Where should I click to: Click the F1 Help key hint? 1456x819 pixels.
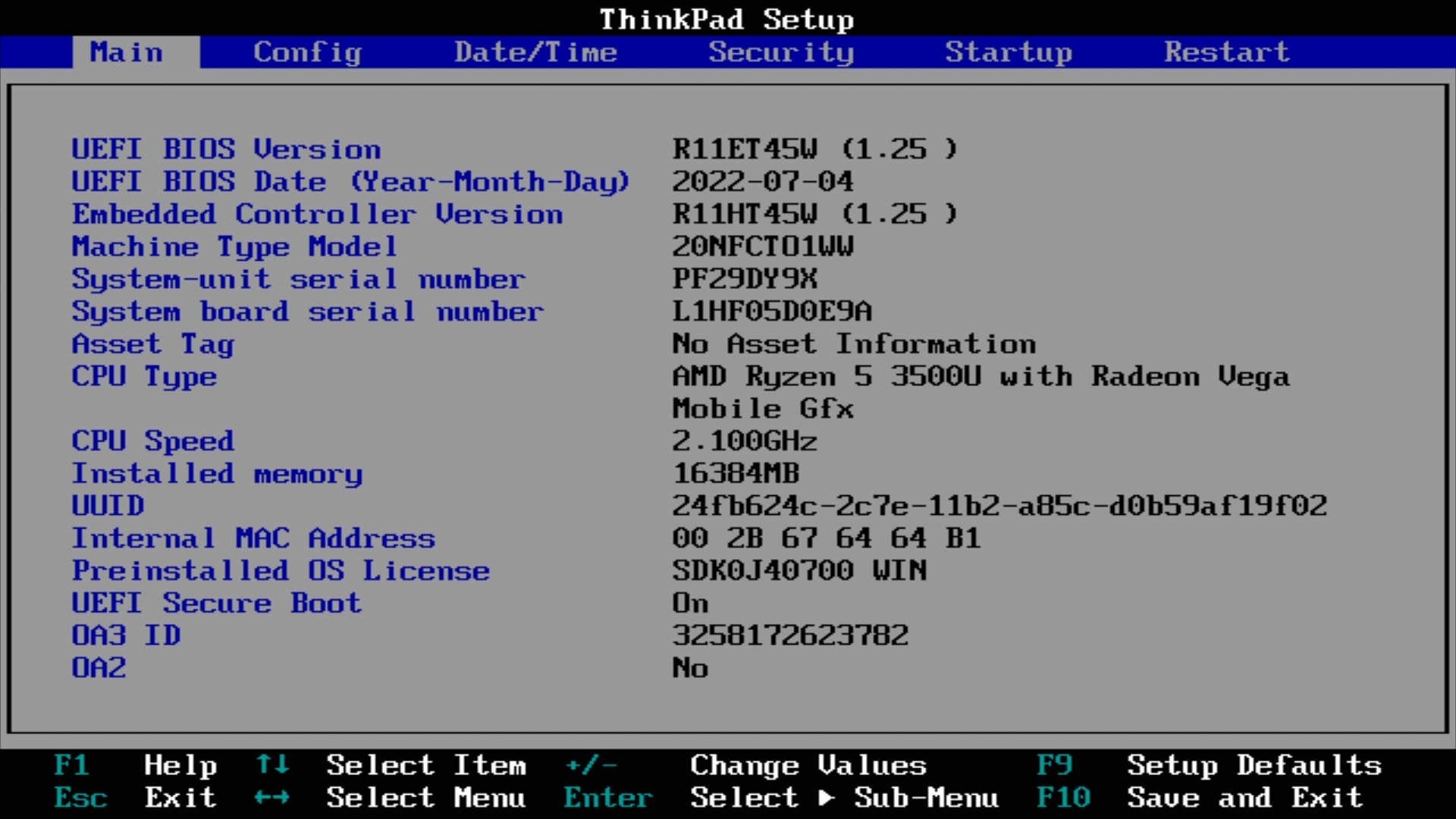coord(136,766)
